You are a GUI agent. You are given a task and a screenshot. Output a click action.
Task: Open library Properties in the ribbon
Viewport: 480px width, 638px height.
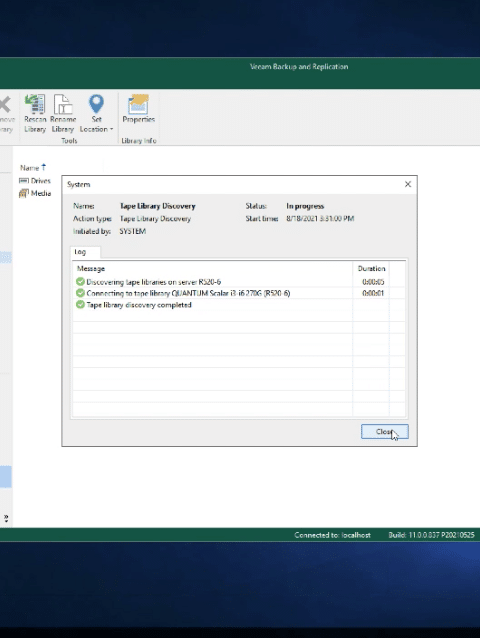tap(138, 109)
